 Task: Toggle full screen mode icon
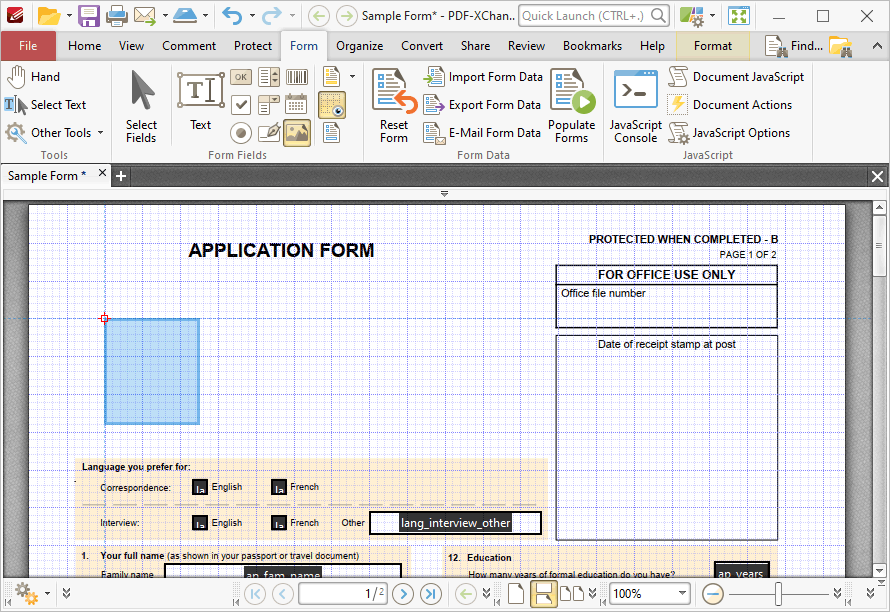pos(738,16)
